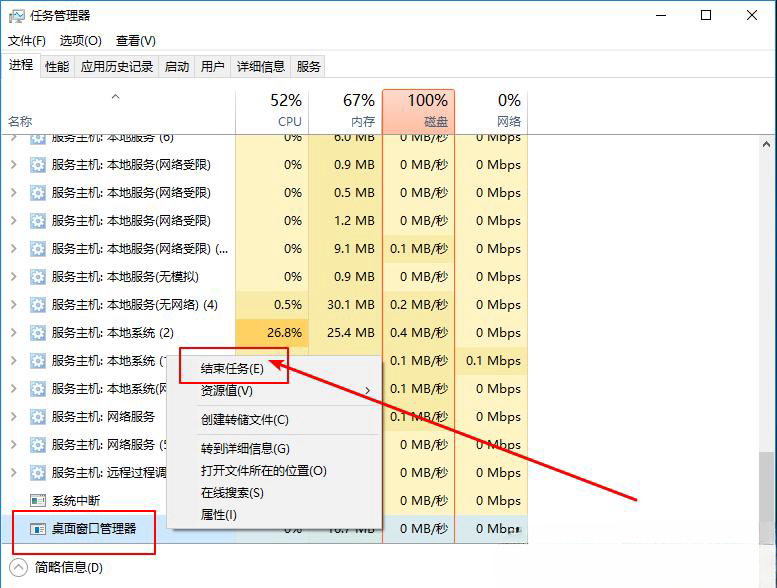Select the 系统中断 process row
This screenshot has height=588, width=777.
click(265, 501)
